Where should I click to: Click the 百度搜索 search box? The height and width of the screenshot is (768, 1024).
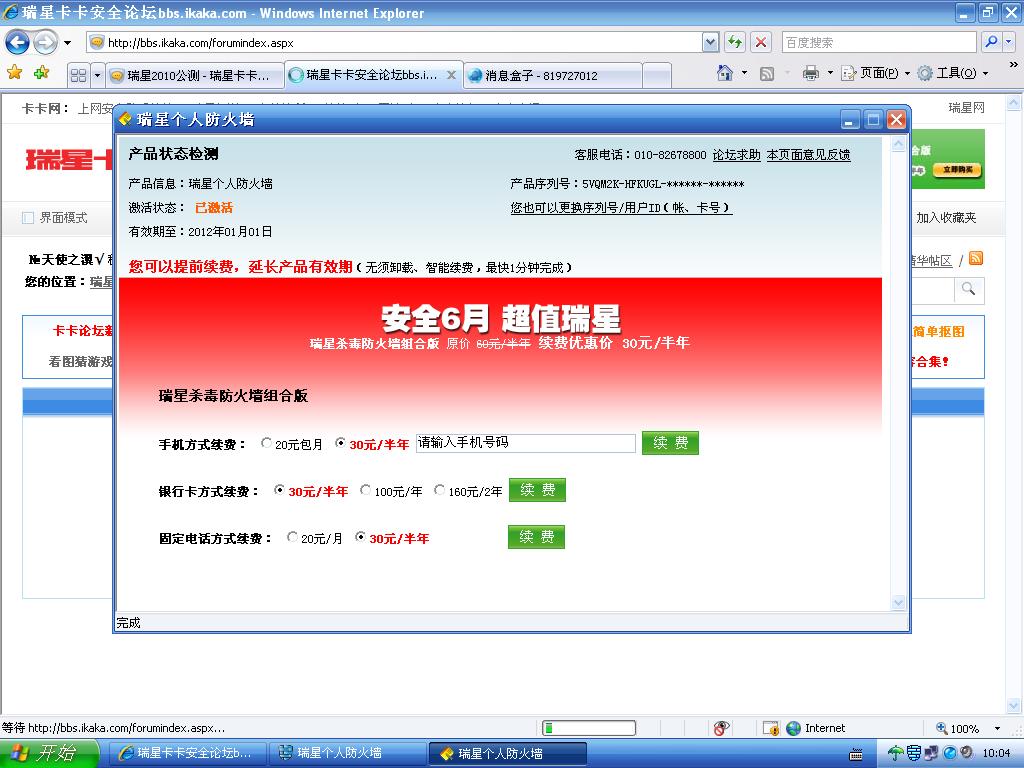tap(879, 43)
